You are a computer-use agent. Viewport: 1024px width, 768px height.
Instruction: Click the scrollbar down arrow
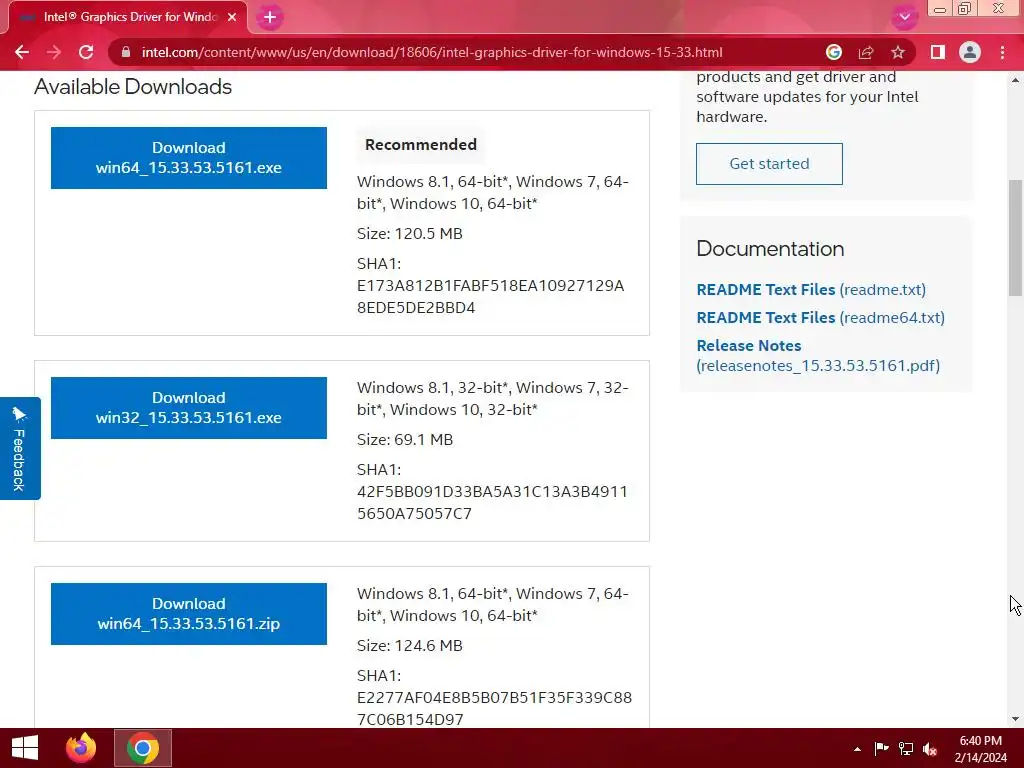pos(1016,719)
